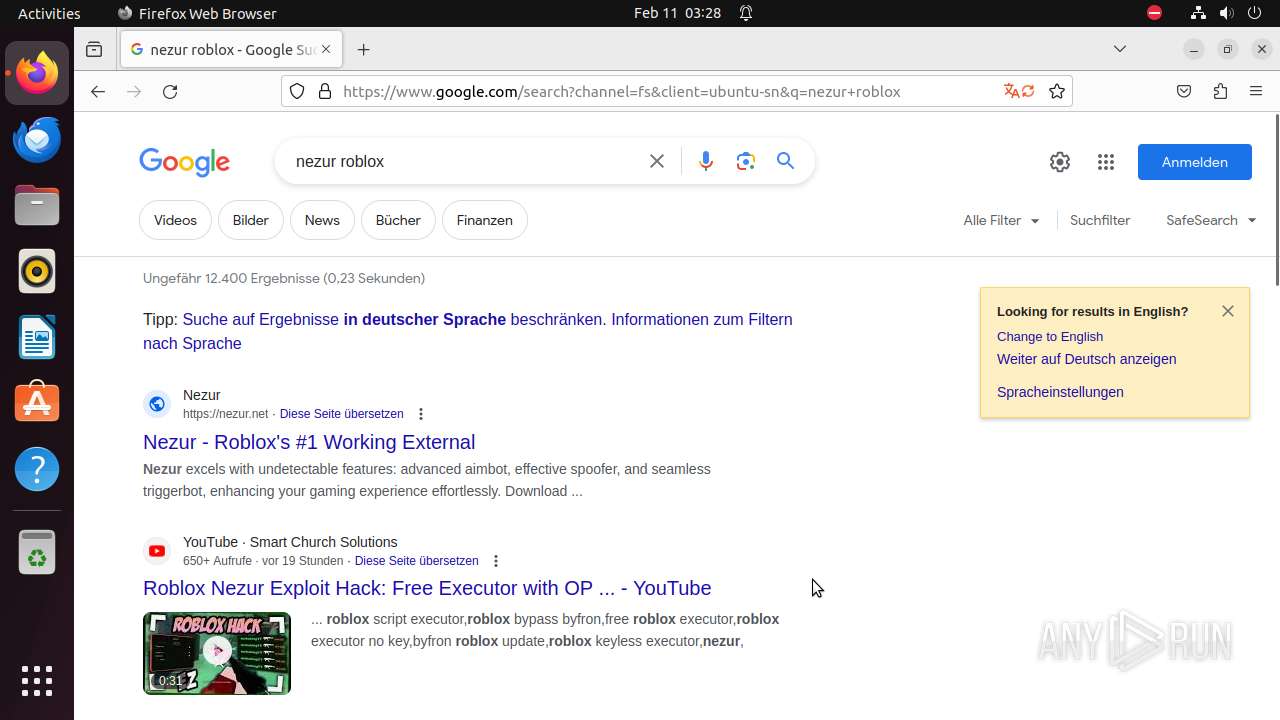Open the Files manager dock icon

click(37, 205)
